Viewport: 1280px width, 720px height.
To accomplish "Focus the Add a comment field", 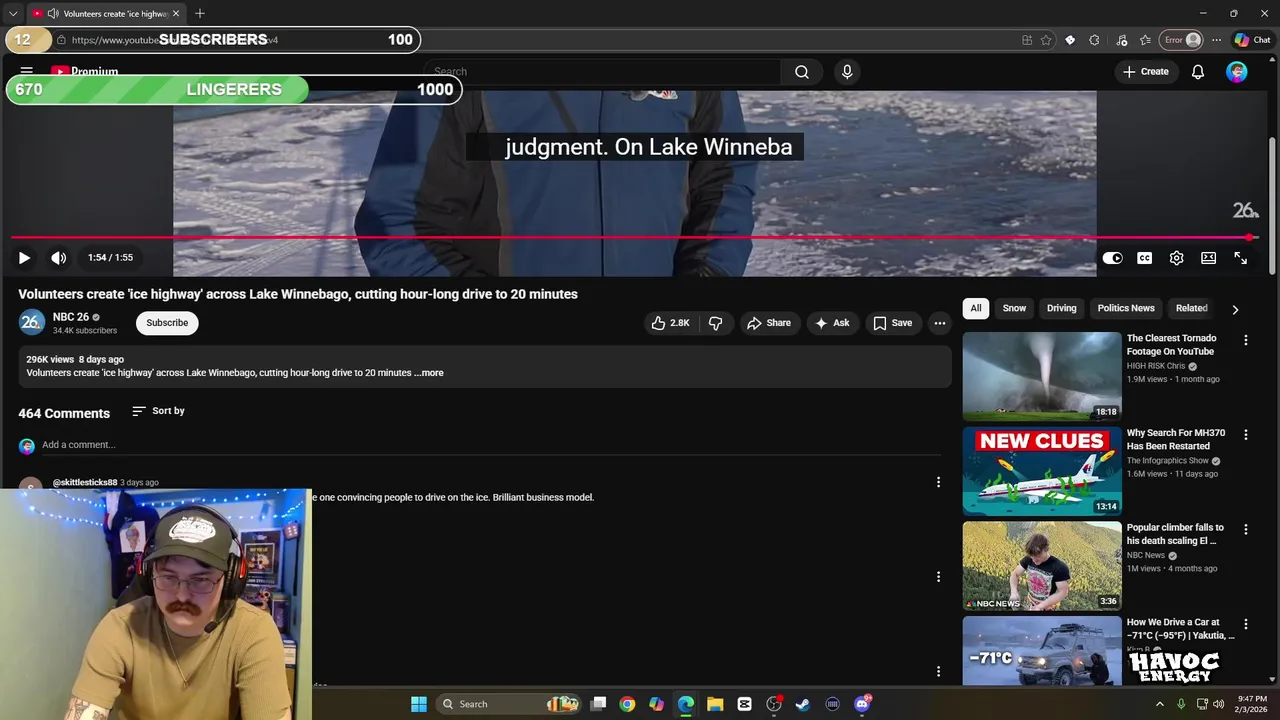I will [x=490, y=445].
